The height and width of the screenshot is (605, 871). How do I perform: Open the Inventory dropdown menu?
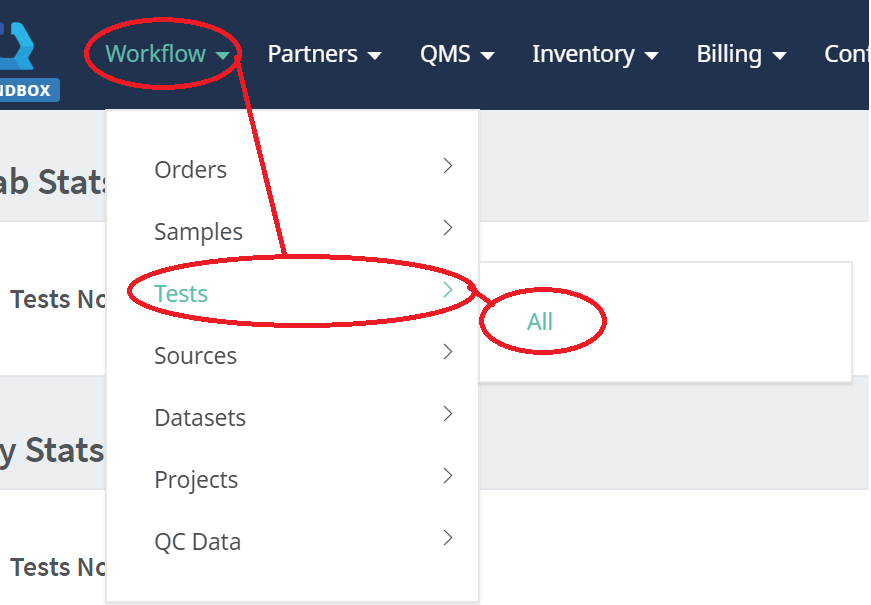click(x=595, y=54)
